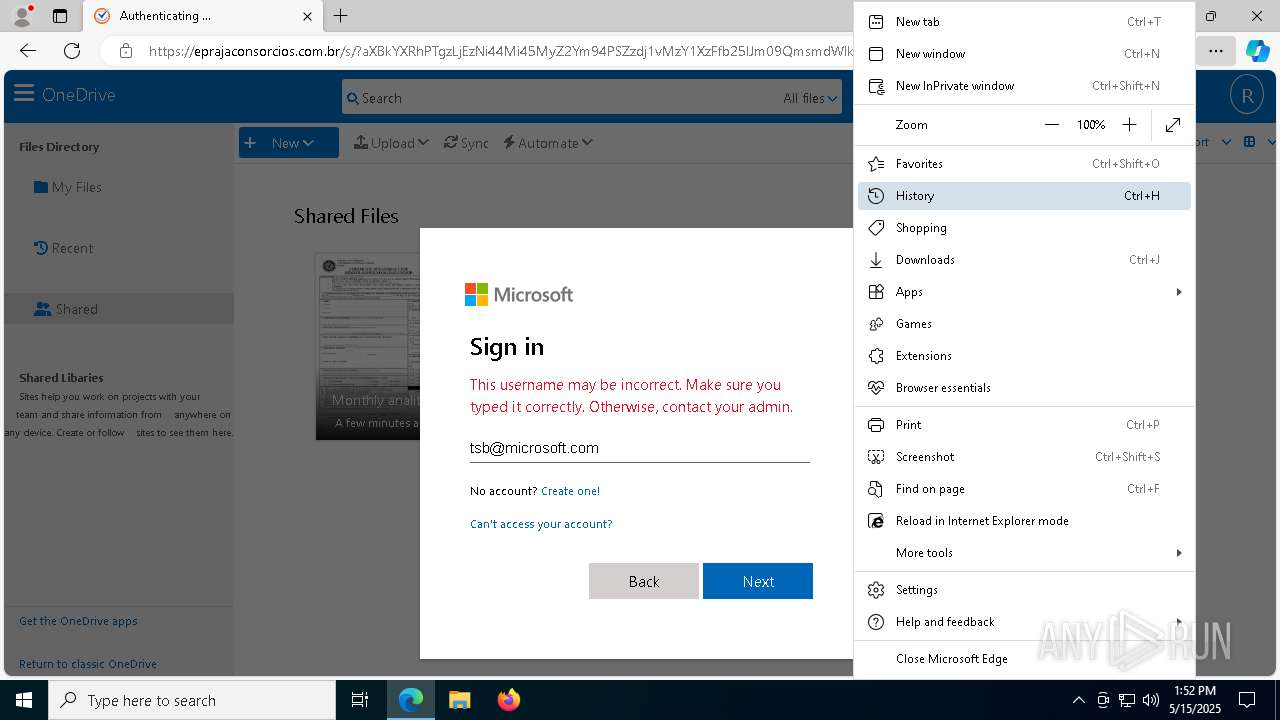Click the browser profile avatar icon
This screenshot has width=1280, height=720.
pos(22,16)
